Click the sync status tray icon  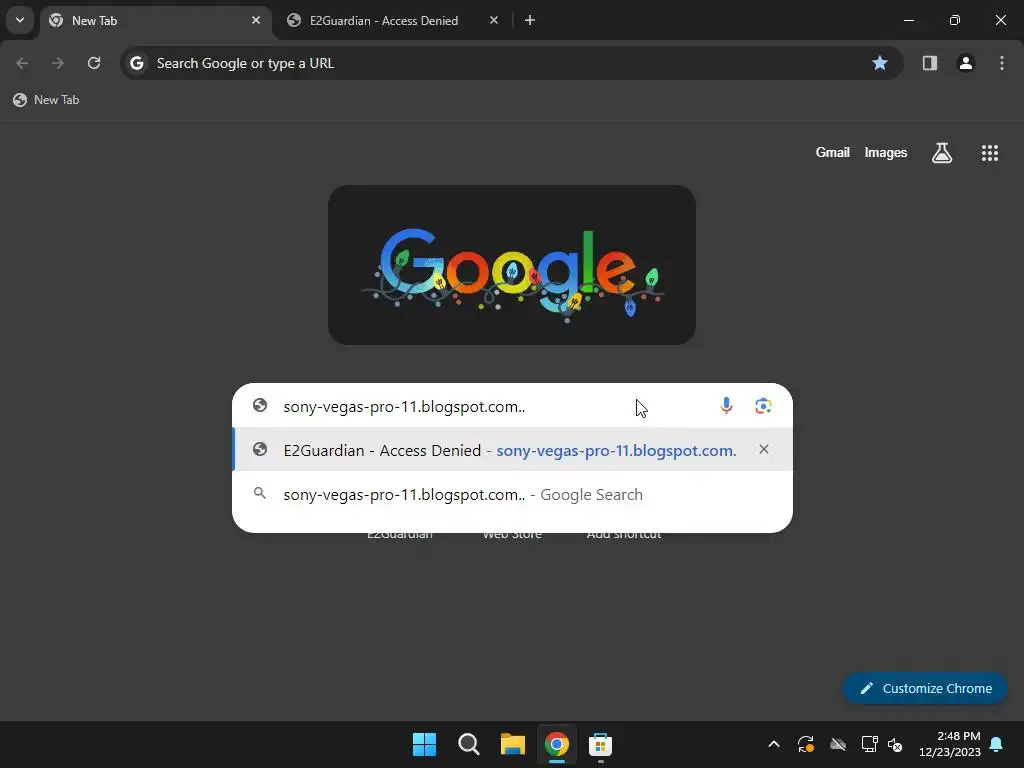tap(806, 744)
